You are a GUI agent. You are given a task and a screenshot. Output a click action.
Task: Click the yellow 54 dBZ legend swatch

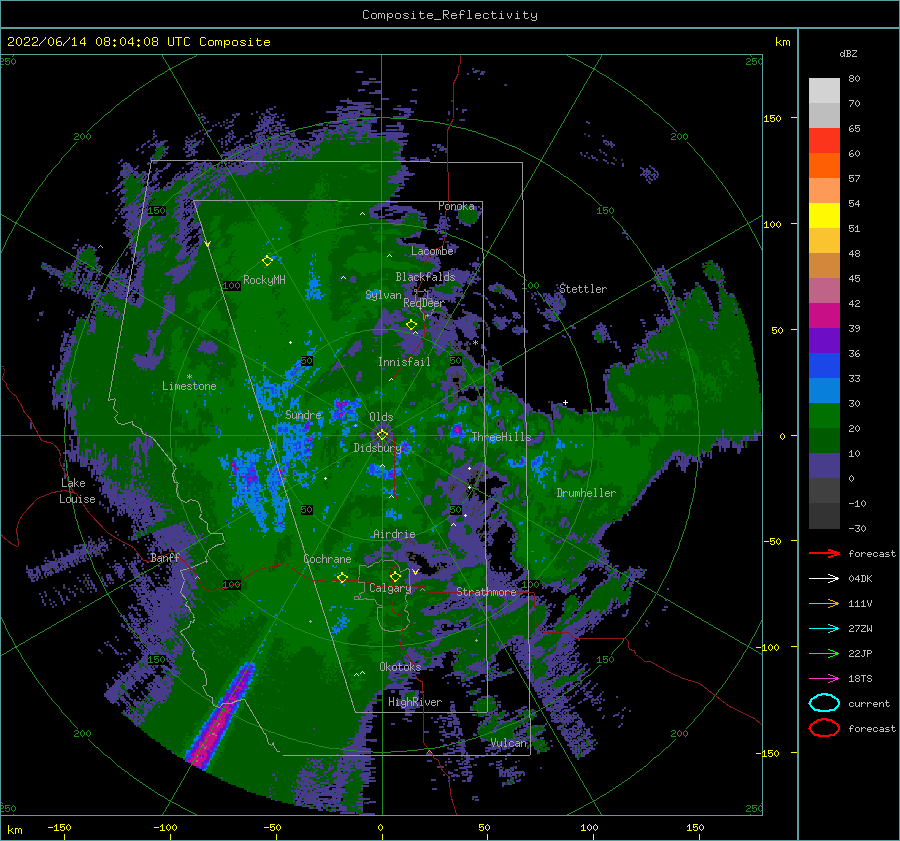[824, 215]
